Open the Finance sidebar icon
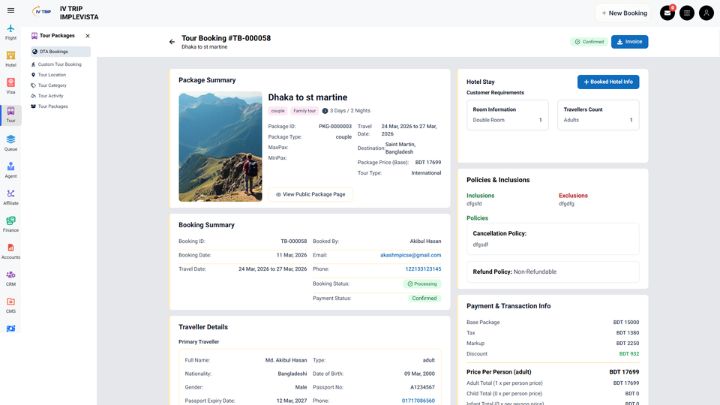This screenshot has height=405, width=720. 11,223
